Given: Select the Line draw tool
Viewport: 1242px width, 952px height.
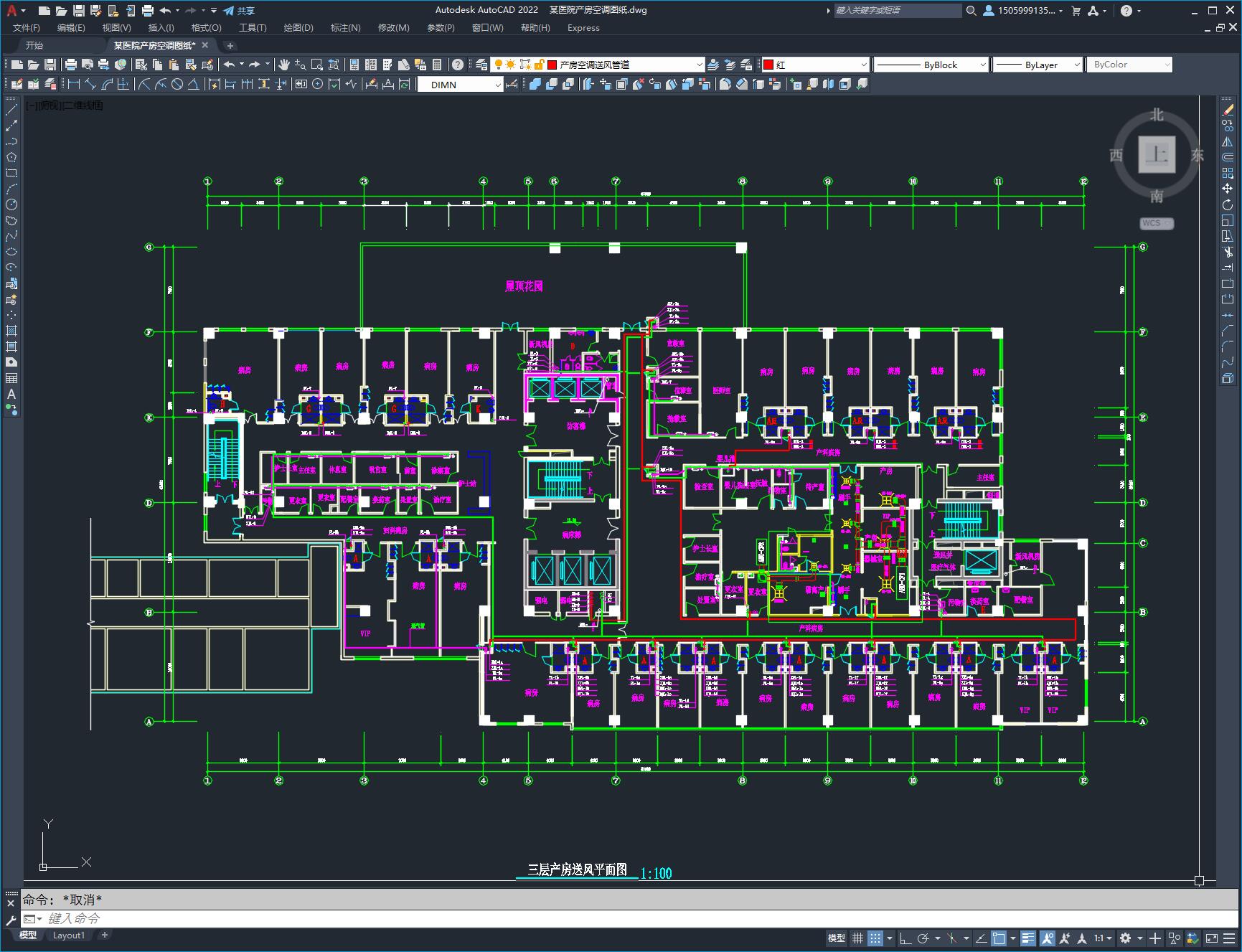Looking at the screenshot, I should click(11, 110).
